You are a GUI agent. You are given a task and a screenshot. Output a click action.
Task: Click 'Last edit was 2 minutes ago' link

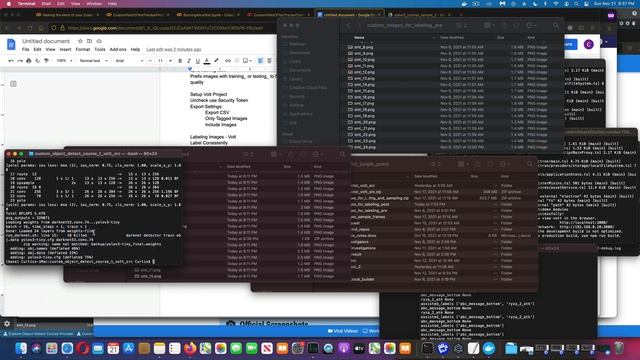coord(173,49)
